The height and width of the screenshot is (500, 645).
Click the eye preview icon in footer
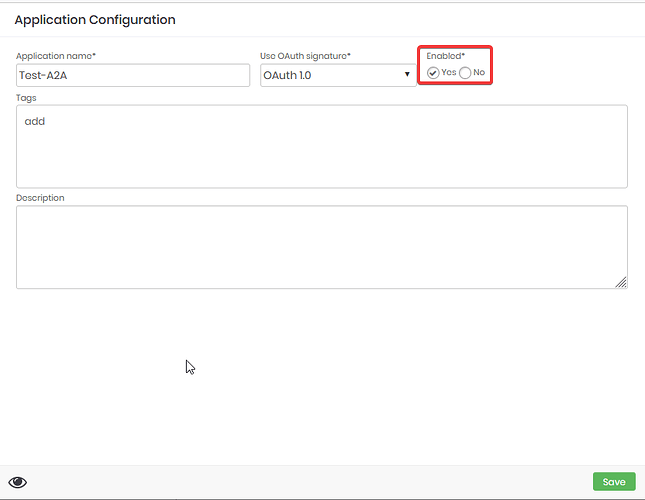[18, 482]
